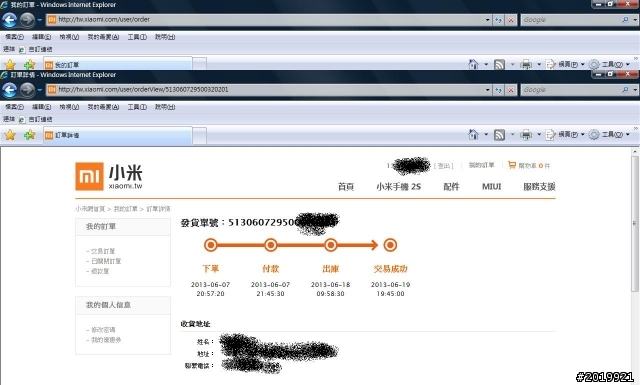Viewport: 640px width, 385px height.
Task: Open address bar dropdown in order-detail window
Action: pyautogui.click(x=487, y=90)
